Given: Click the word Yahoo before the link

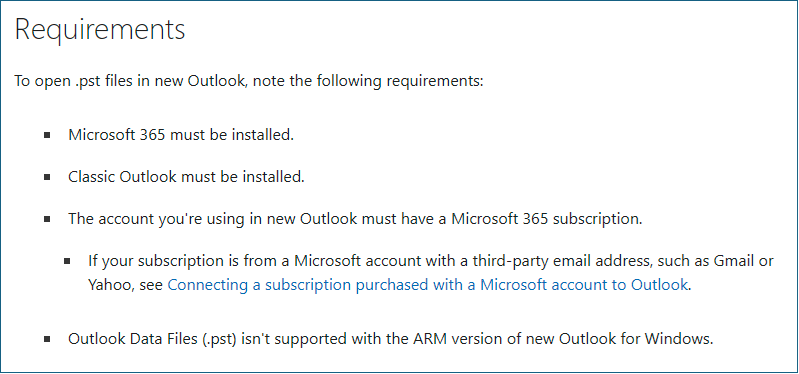Looking at the screenshot, I should pyautogui.click(x=110, y=284).
